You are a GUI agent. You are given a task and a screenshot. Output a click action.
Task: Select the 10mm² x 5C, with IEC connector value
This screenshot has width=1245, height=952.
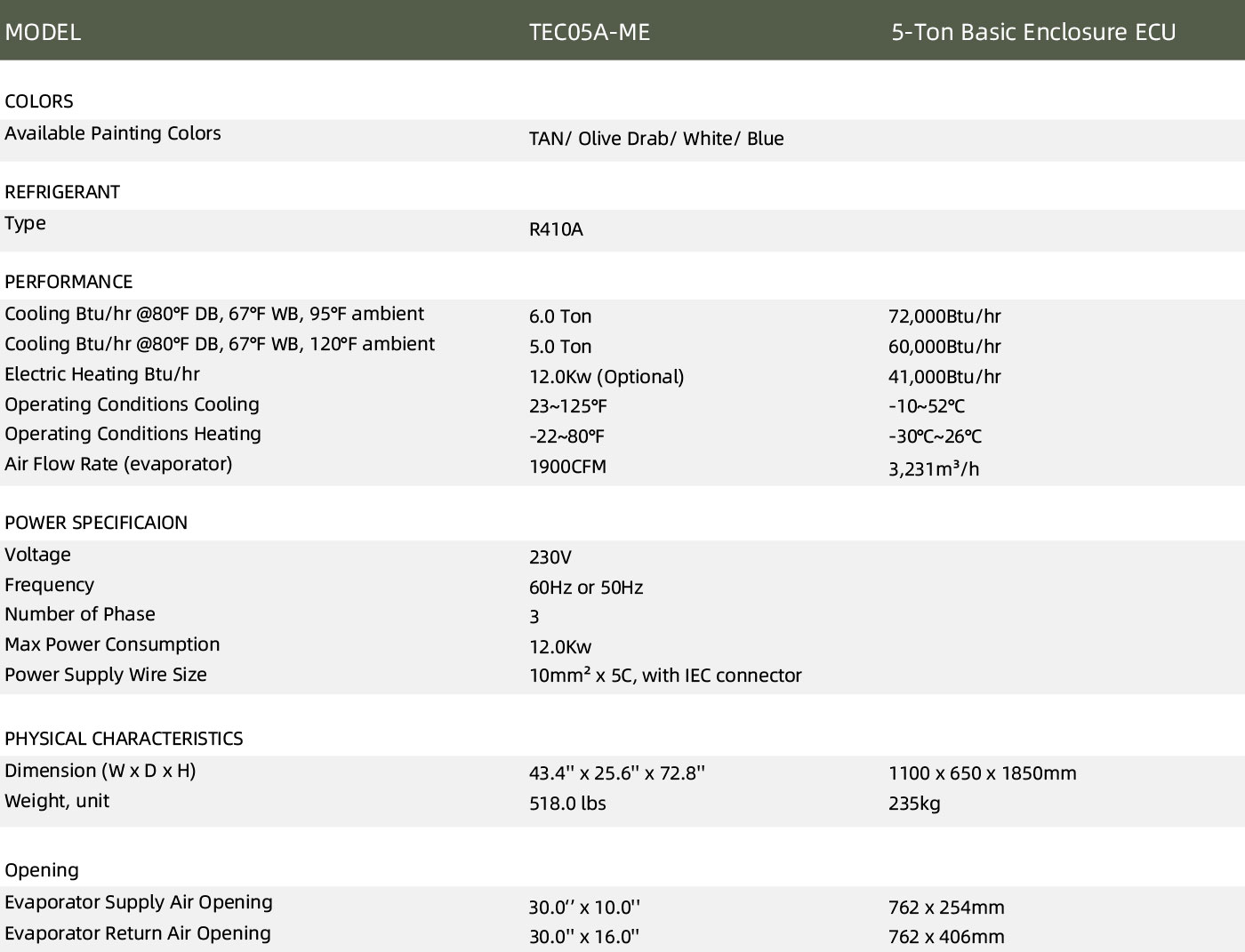pyautogui.click(x=665, y=676)
